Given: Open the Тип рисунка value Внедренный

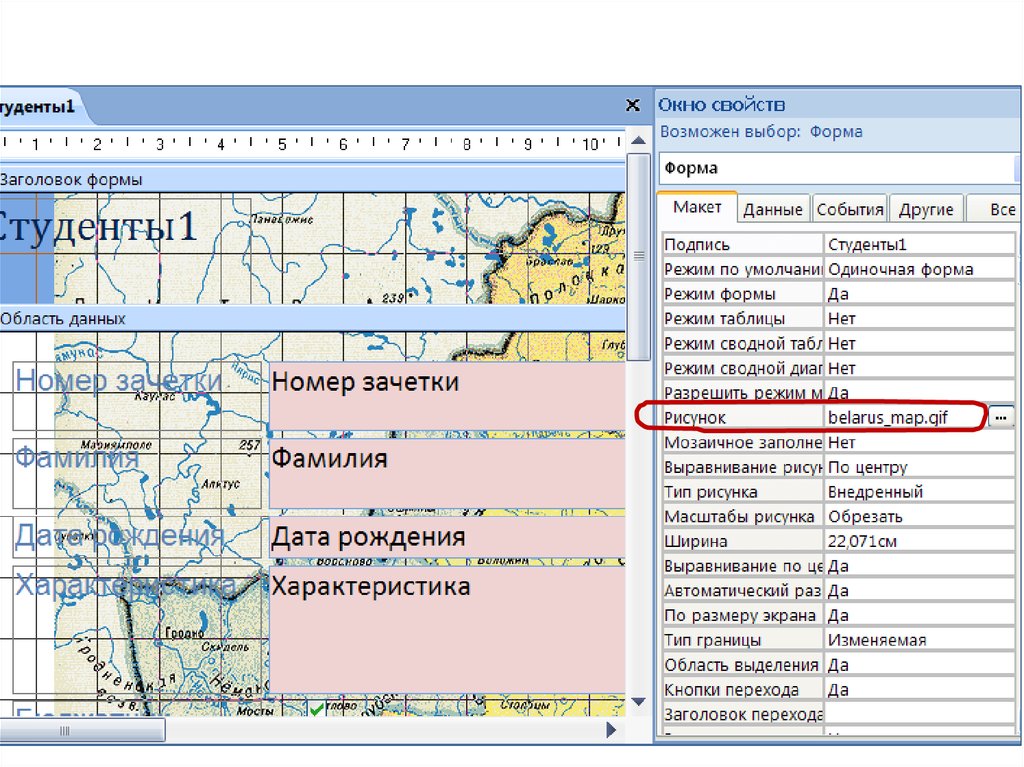Looking at the screenshot, I should pos(920,492).
